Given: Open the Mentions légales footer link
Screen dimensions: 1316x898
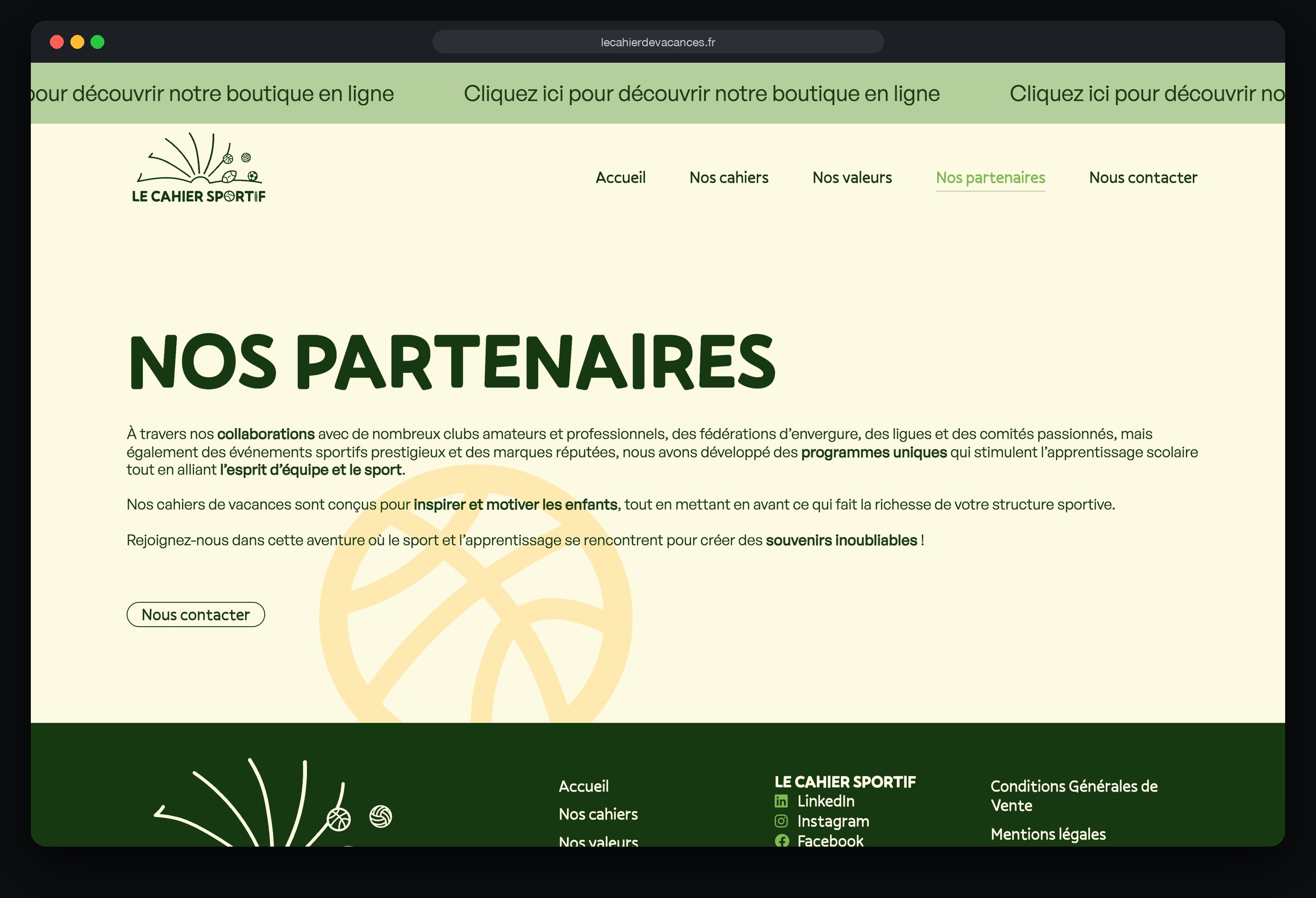Looking at the screenshot, I should [1048, 834].
